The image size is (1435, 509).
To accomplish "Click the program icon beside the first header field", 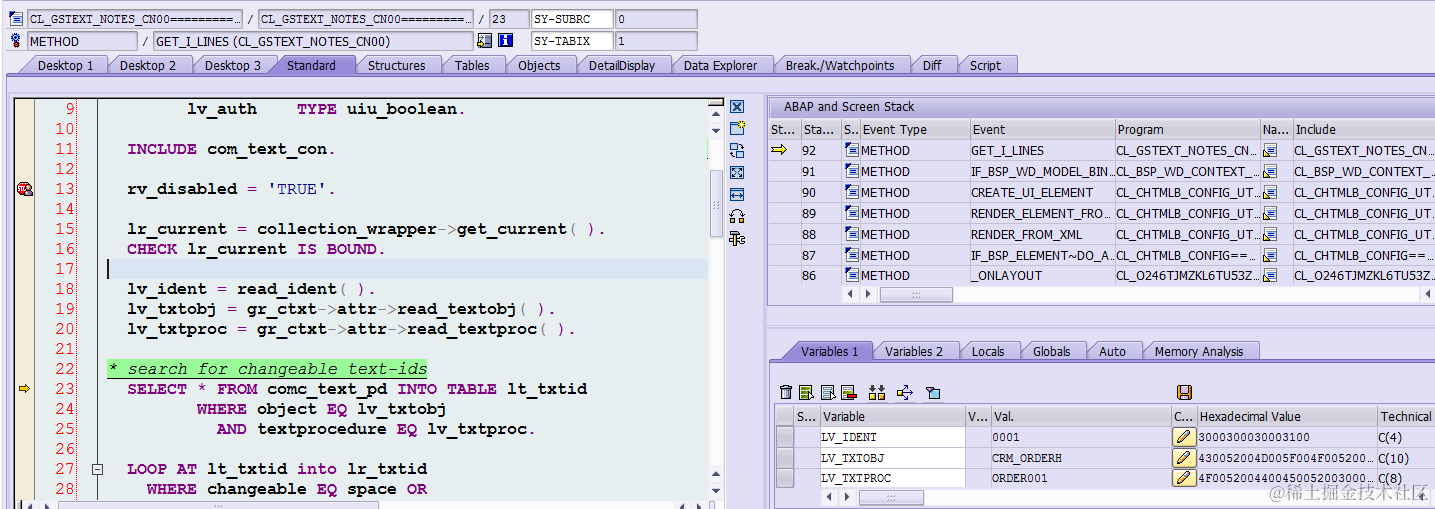I will pyautogui.click(x=16, y=19).
